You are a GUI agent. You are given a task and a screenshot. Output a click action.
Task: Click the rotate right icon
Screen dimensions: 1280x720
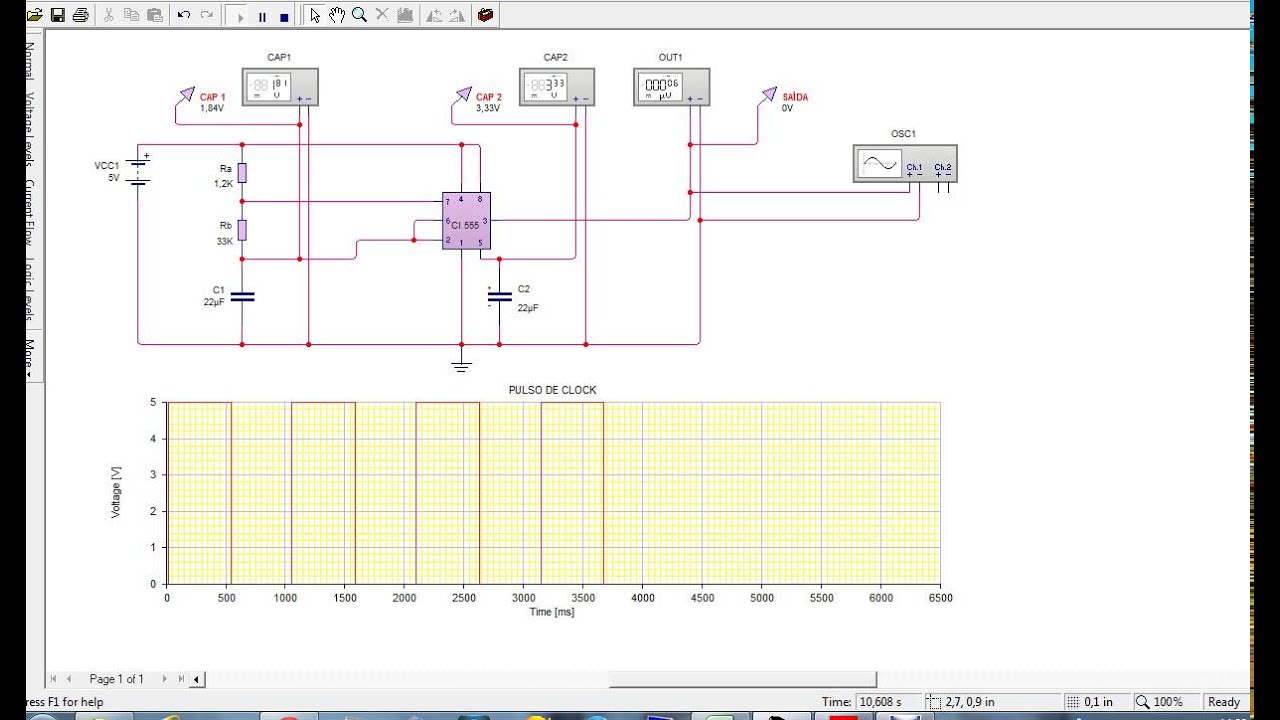coord(457,15)
